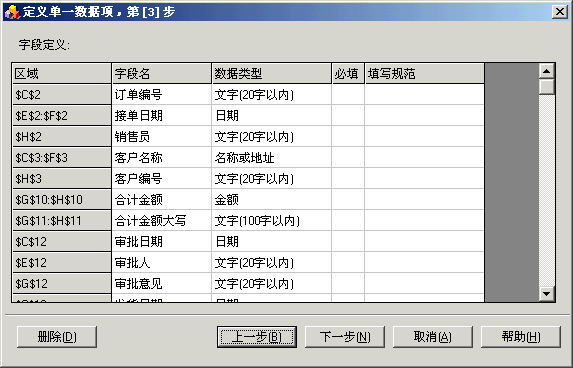Click the 删除(D) button
Image resolution: width=573 pixels, height=368 pixels.
[x=57, y=337]
